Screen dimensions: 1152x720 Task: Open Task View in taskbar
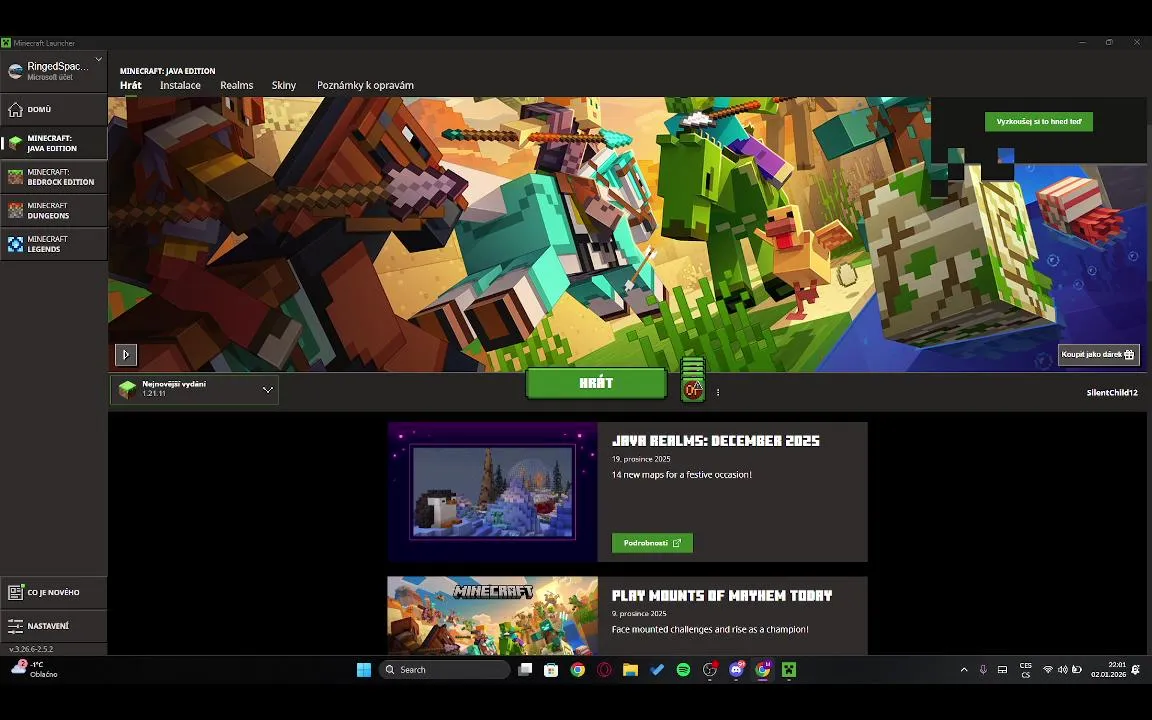[525, 670]
